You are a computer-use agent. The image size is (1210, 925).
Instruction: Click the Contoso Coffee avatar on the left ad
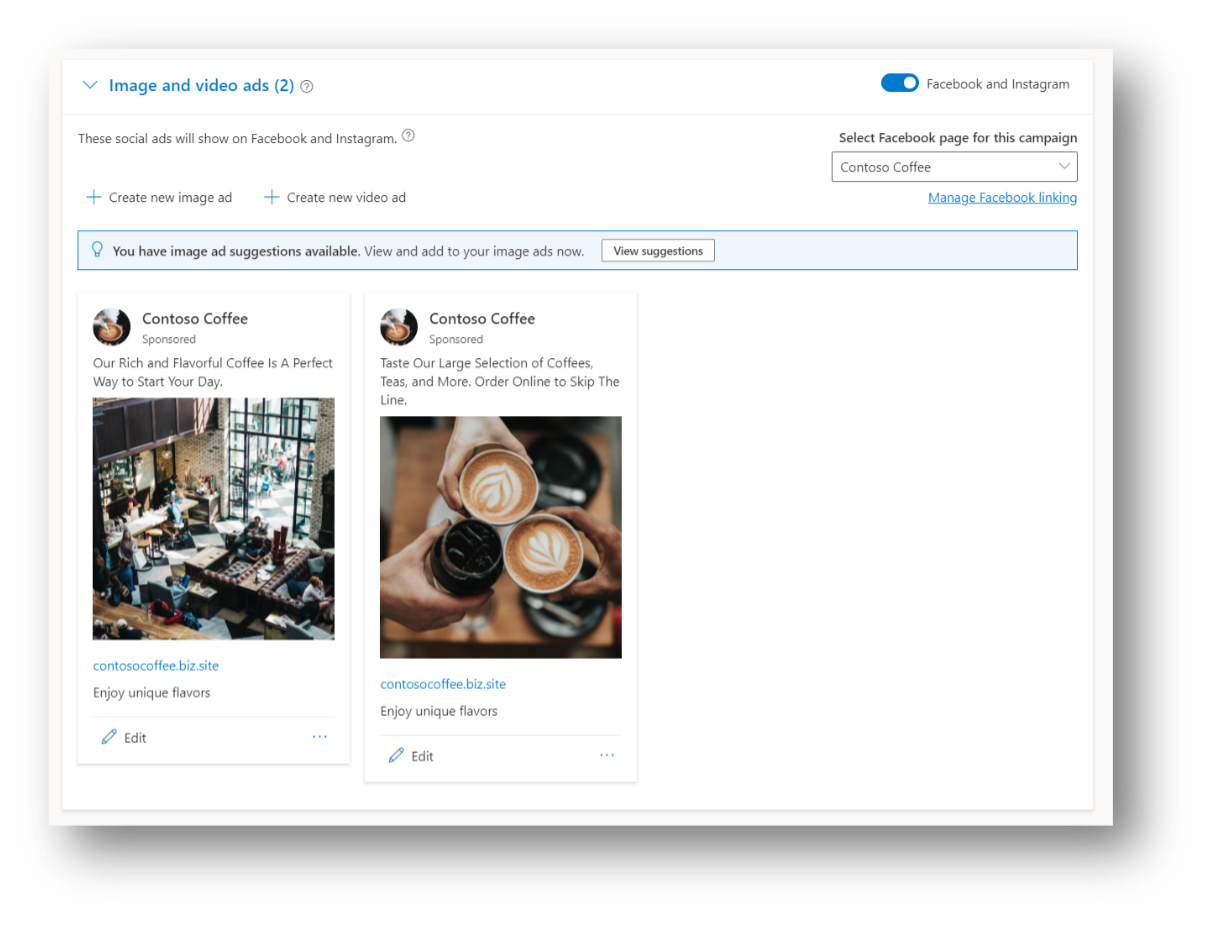coord(111,327)
